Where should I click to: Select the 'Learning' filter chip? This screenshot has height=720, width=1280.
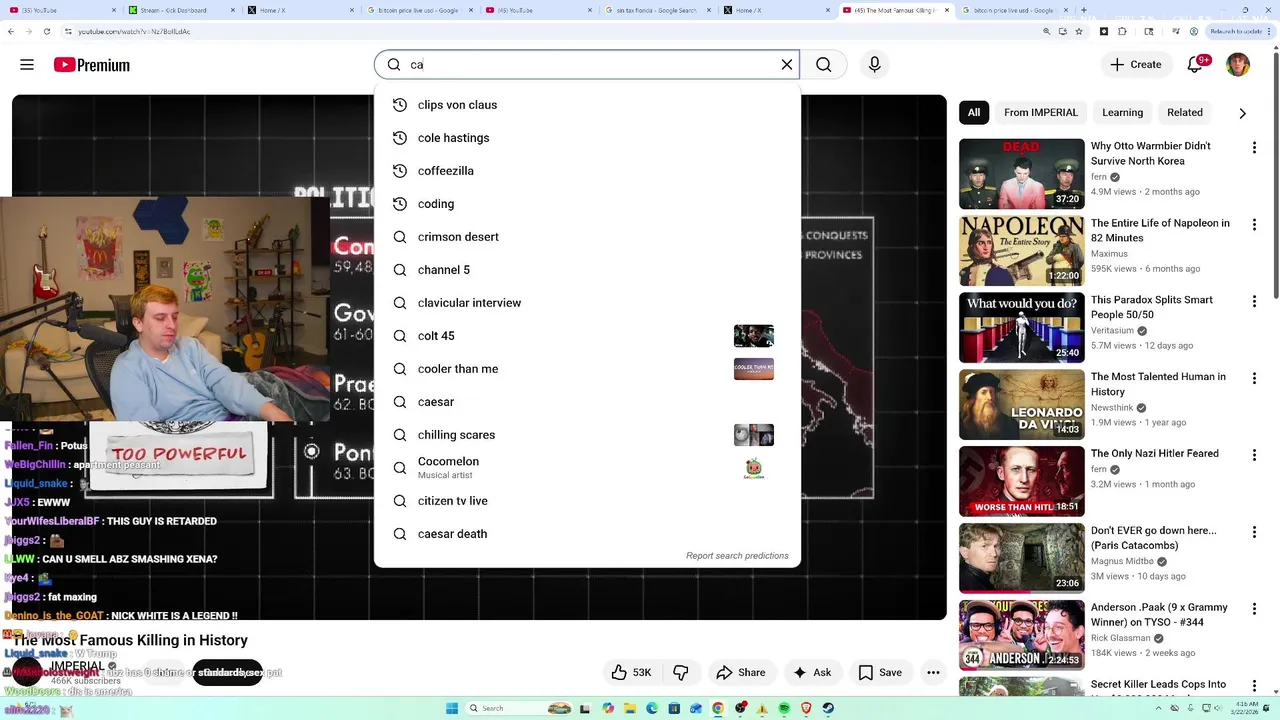tap(1122, 113)
